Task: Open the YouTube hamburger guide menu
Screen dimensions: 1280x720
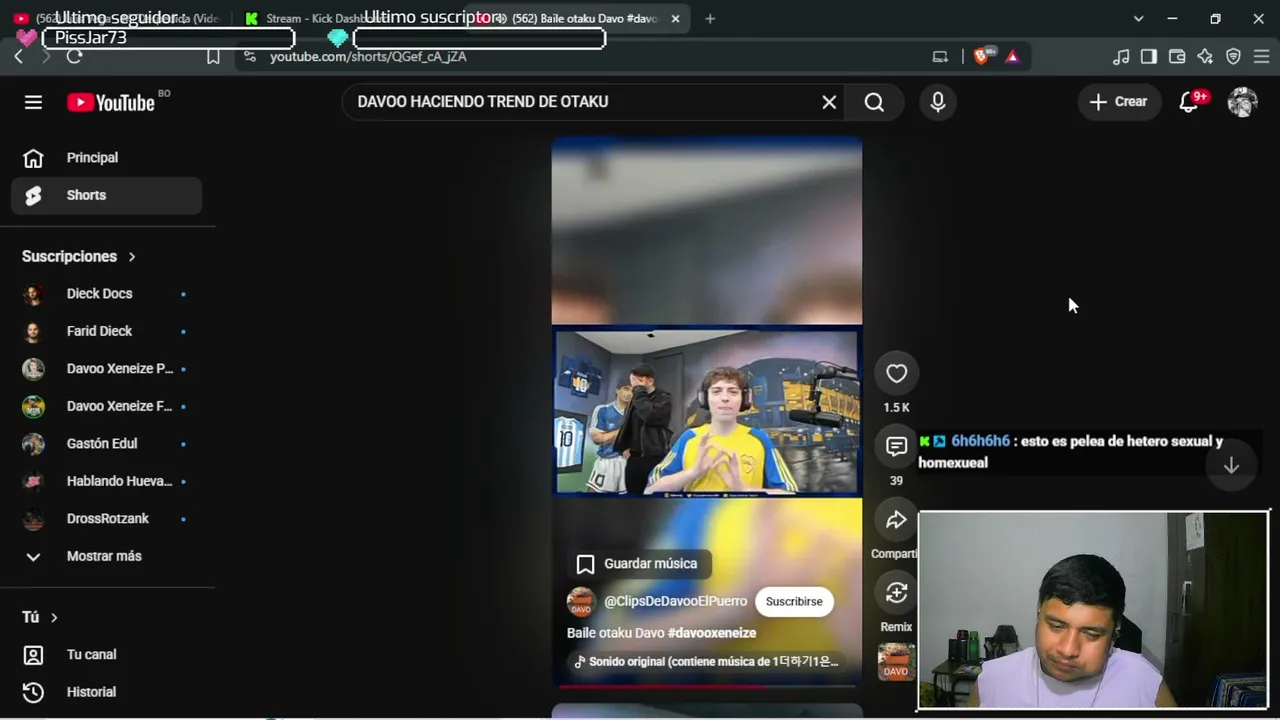Action: (x=33, y=102)
